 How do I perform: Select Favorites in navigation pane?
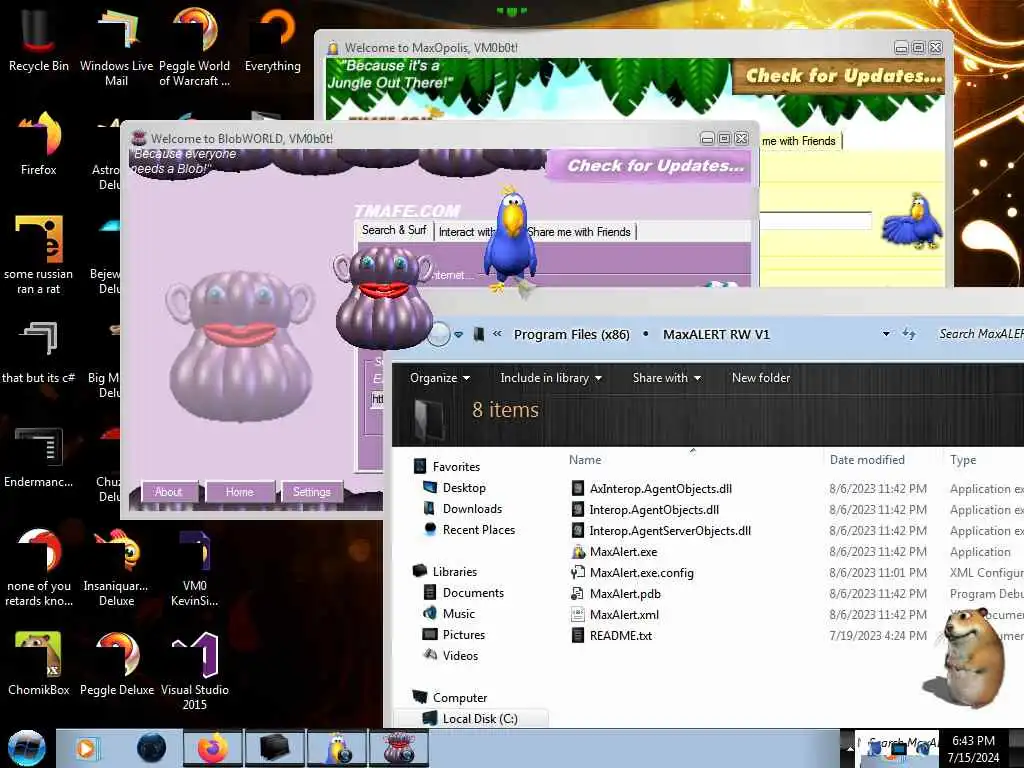(456, 467)
